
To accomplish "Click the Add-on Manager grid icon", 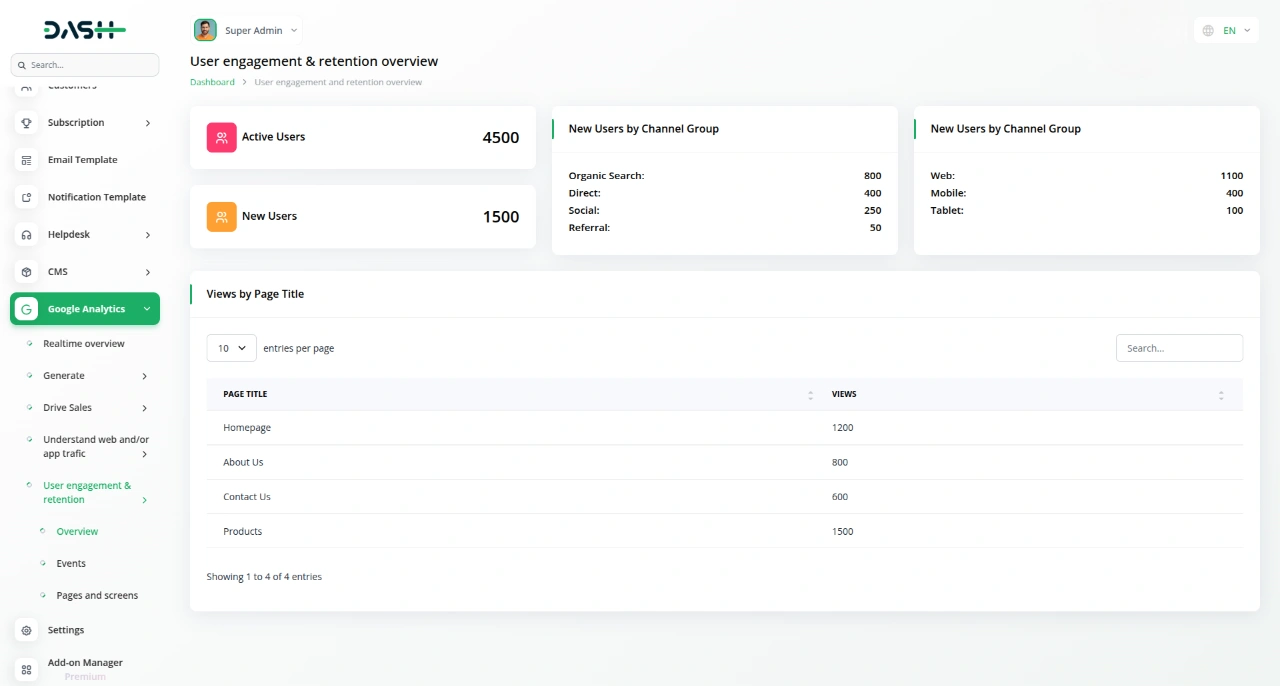I will pos(25,669).
